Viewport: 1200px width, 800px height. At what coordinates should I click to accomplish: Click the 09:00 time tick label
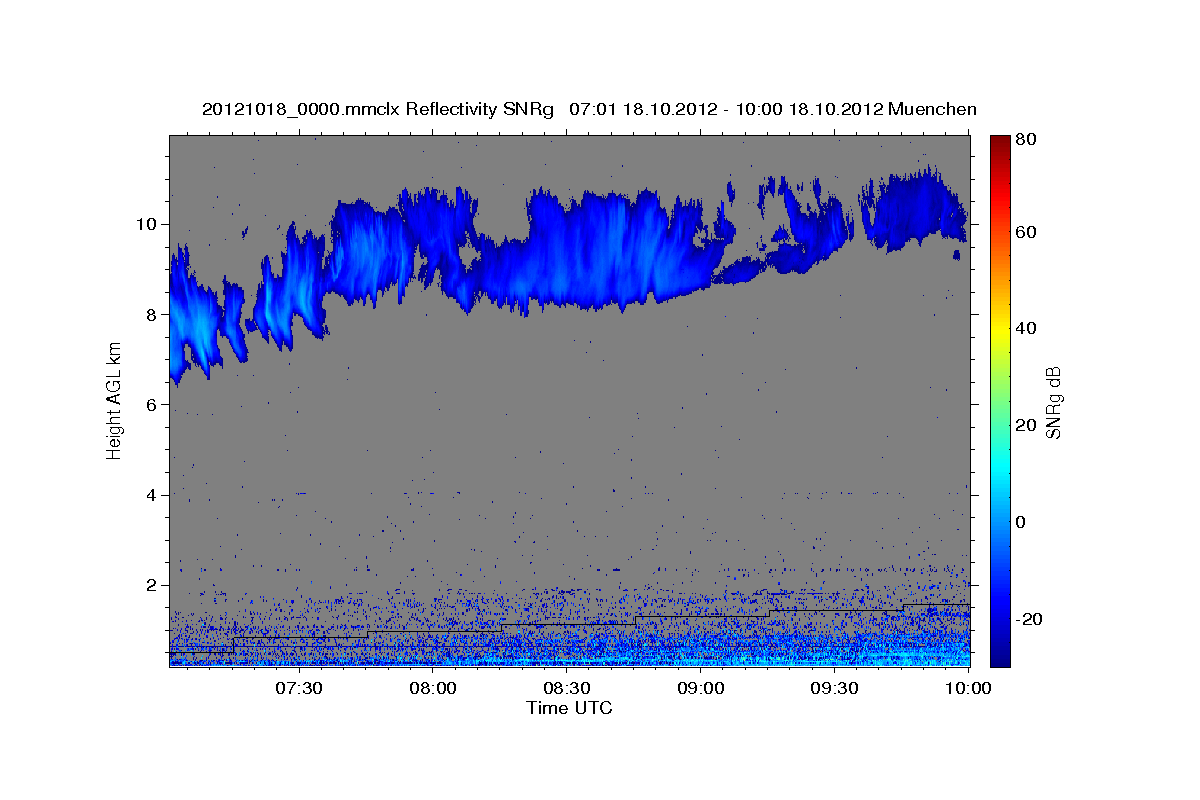[700, 688]
